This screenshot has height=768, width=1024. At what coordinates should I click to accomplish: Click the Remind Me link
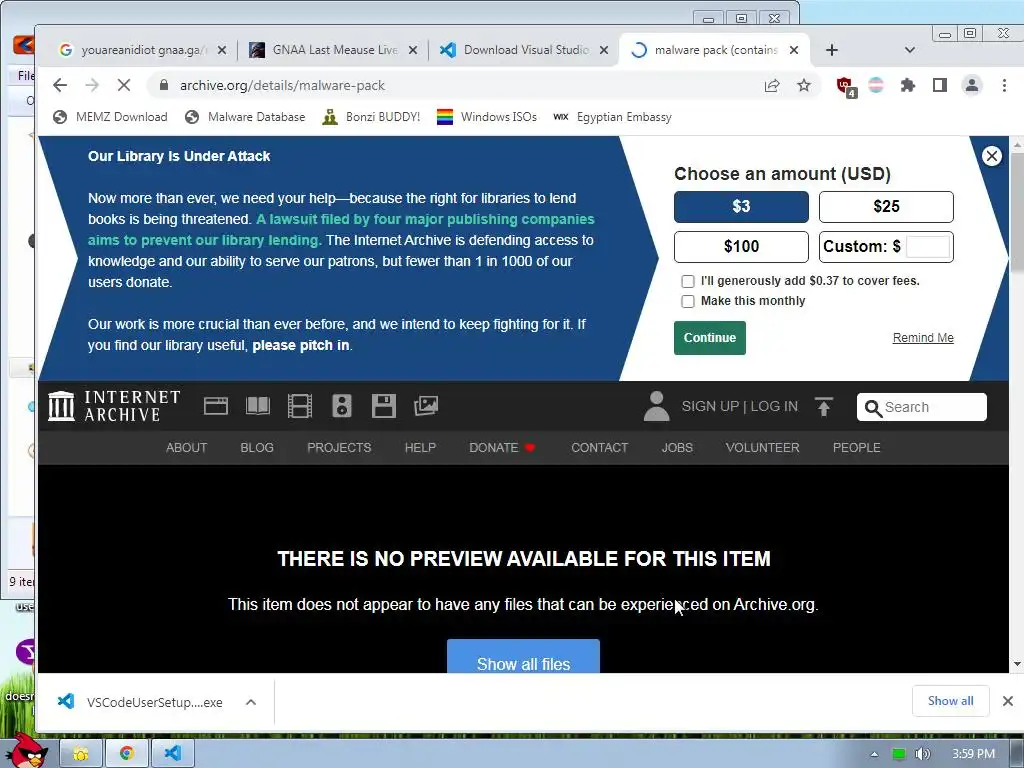[923, 338]
